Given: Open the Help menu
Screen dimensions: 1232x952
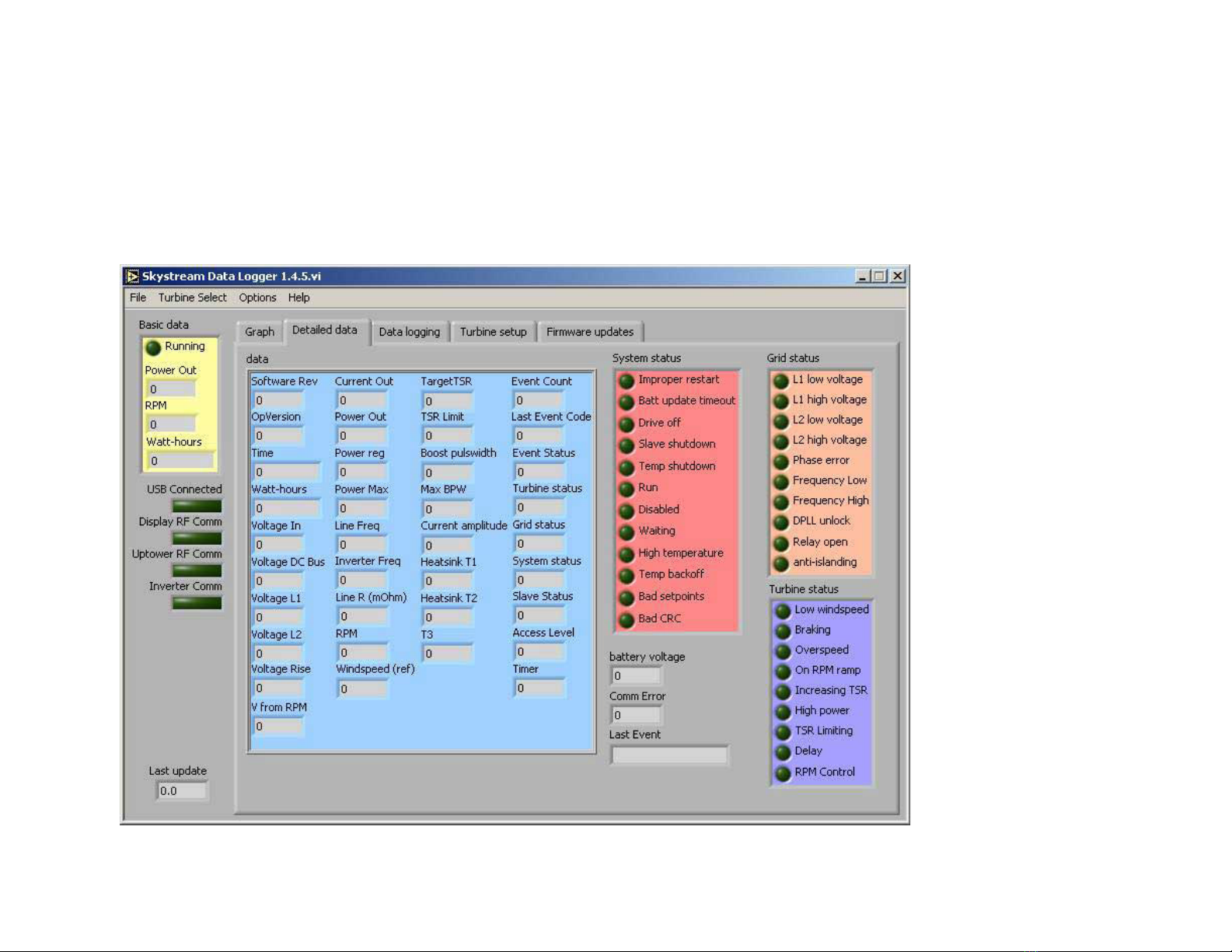Looking at the screenshot, I should [298, 298].
